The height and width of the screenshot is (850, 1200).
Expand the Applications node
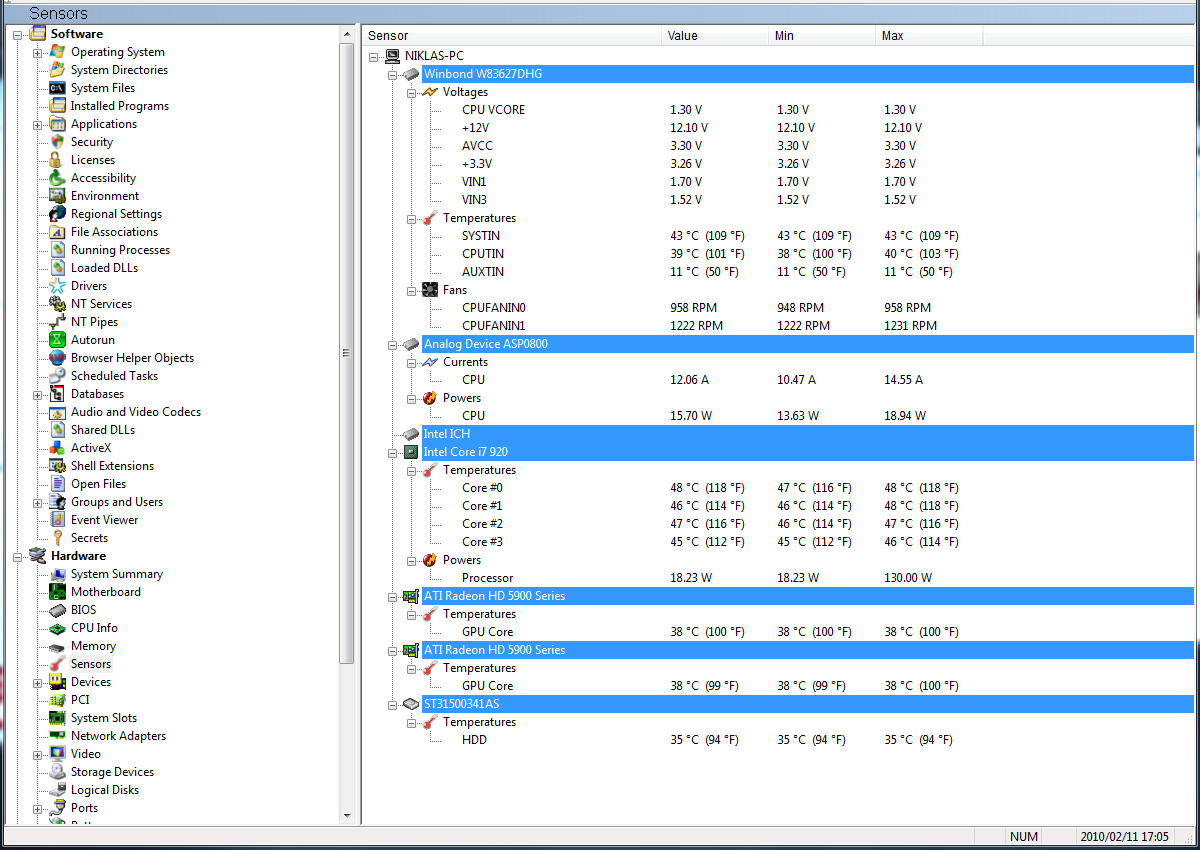[x=38, y=124]
